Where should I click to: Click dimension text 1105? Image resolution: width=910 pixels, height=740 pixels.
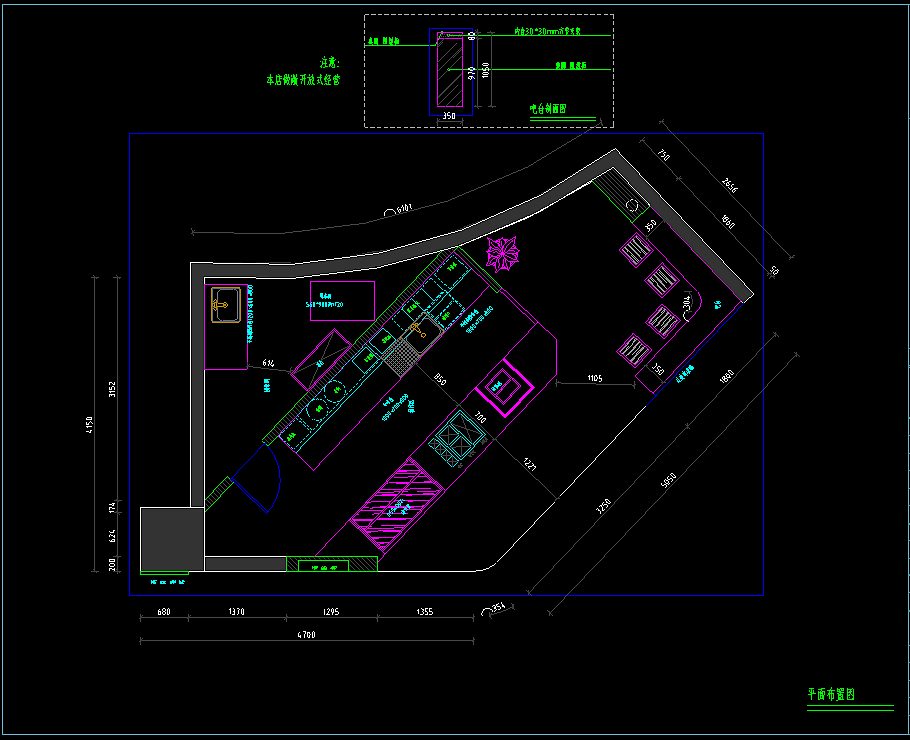point(595,378)
